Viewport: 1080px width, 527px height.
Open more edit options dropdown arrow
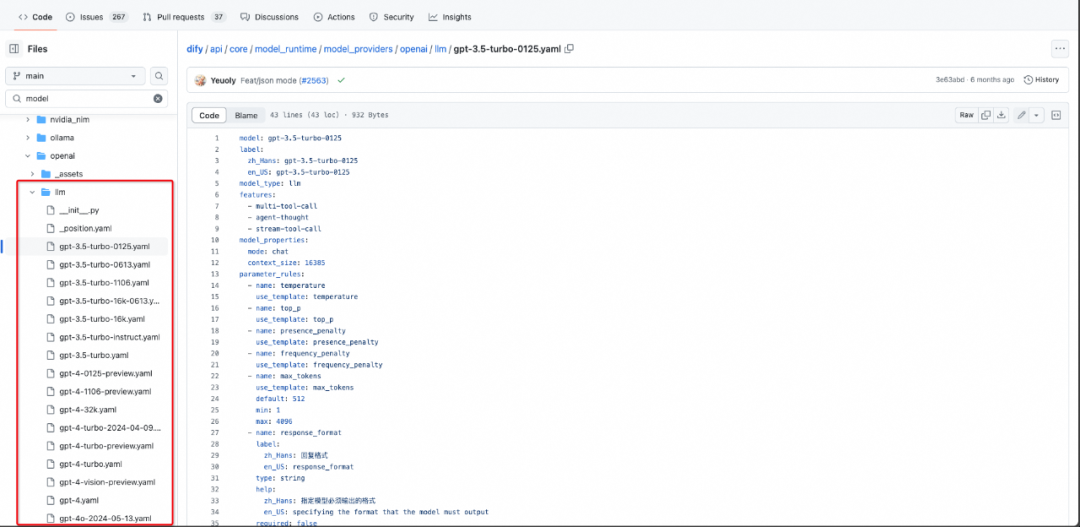coord(1037,115)
